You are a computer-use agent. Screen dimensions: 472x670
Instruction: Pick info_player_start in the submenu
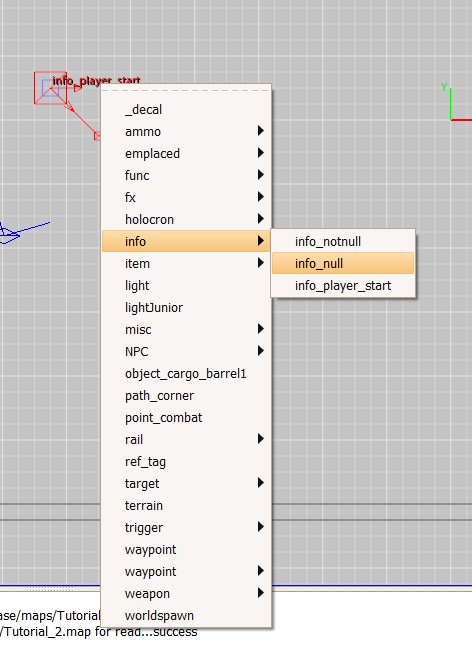point(343,285)
